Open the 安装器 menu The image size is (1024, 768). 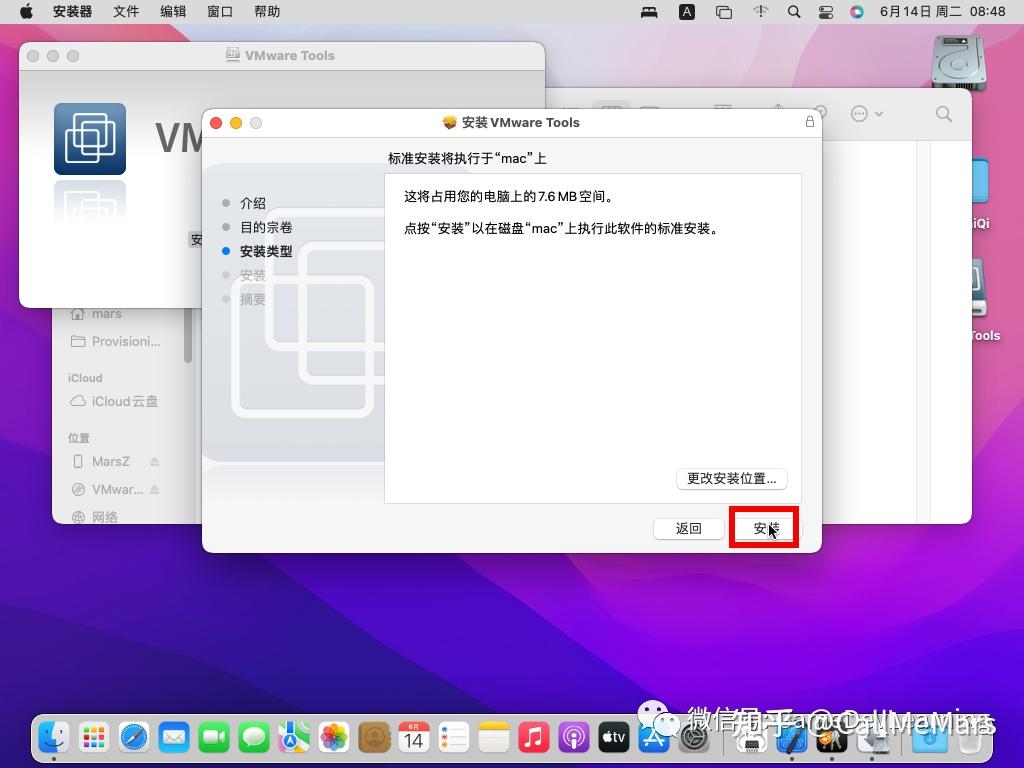(x=72, y=12)
